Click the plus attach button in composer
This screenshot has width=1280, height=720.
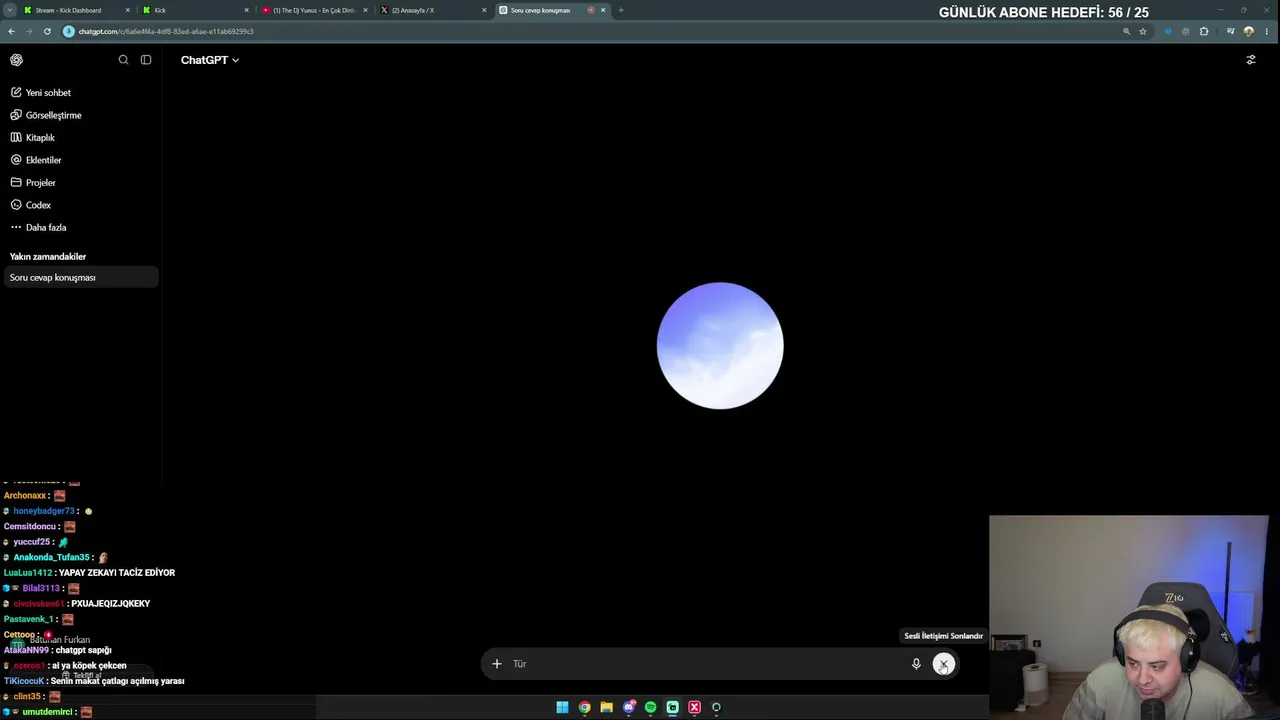tap(496, 664)
